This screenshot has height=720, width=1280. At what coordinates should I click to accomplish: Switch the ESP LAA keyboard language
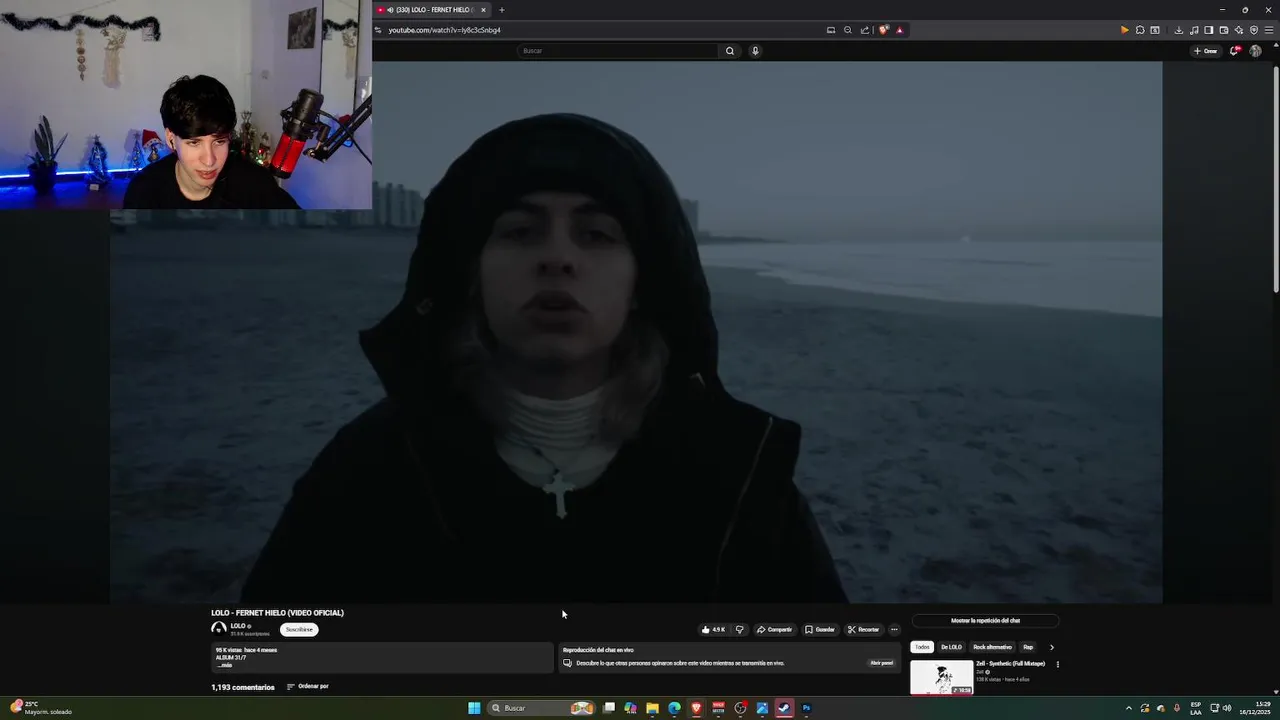point(1196,708)
